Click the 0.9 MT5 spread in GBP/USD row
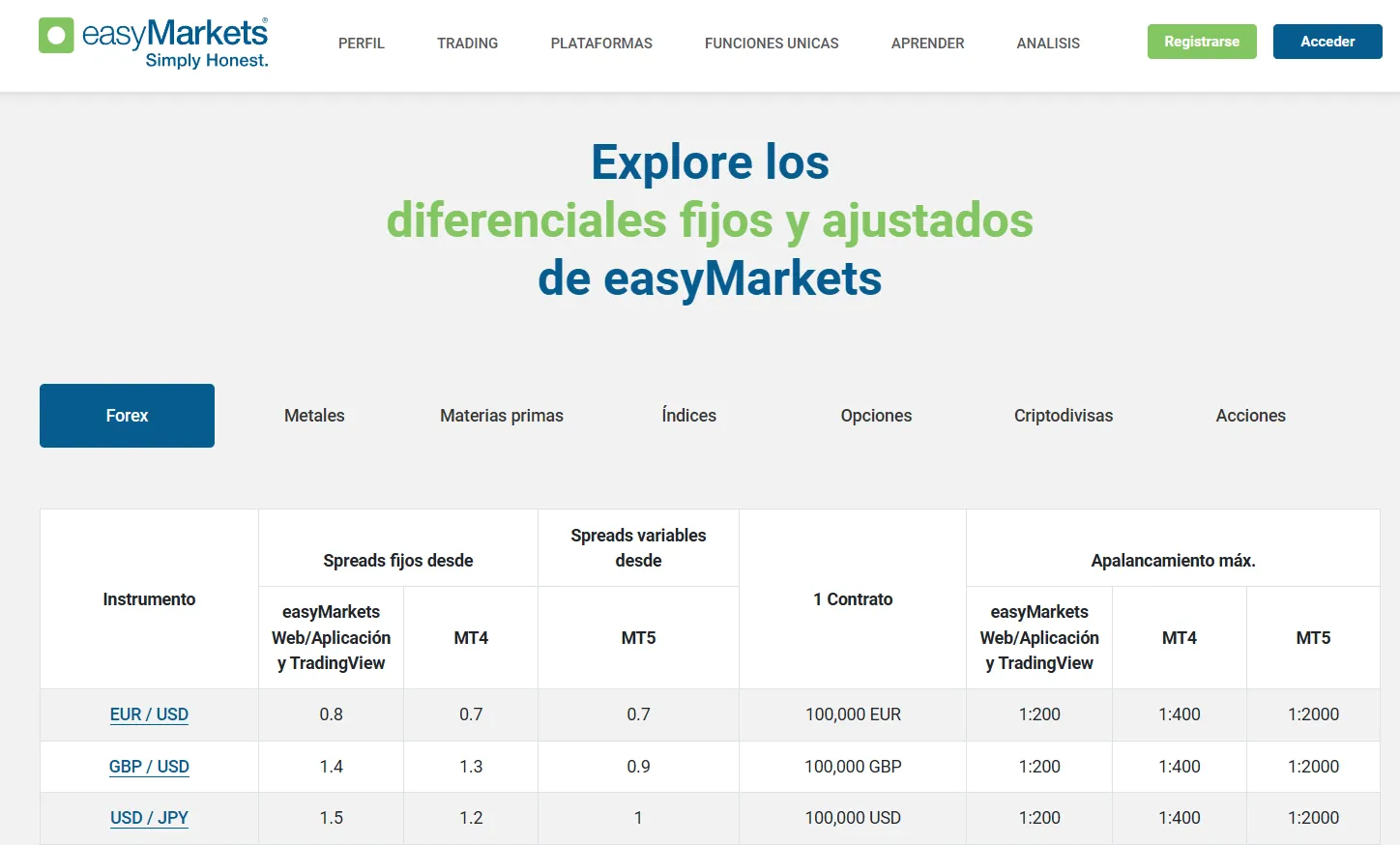The image size is (1400, 845). pyautogui.click(x=639, y=767)
